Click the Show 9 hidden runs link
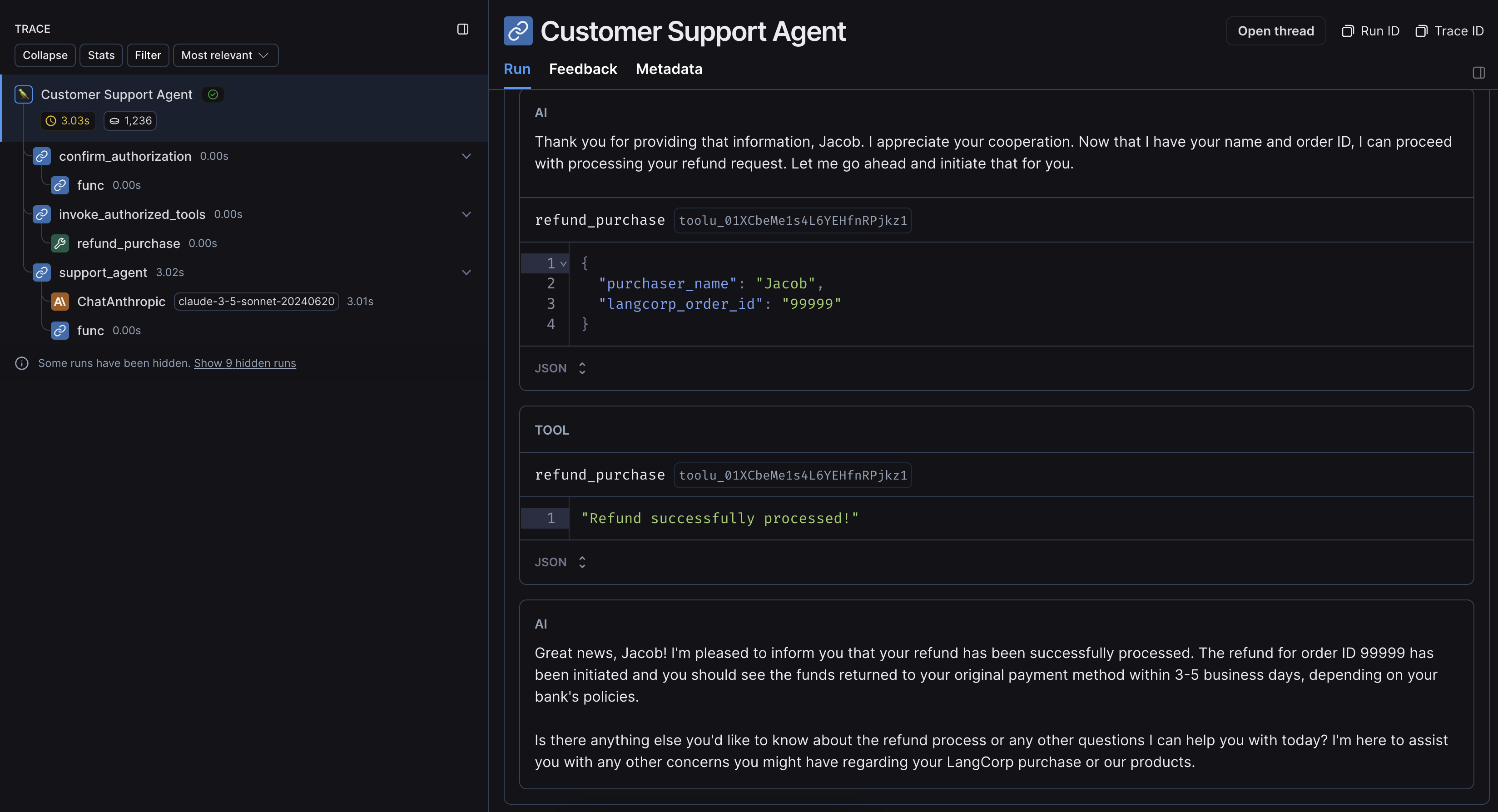The image size is (1498, 812). click(245, 363)
